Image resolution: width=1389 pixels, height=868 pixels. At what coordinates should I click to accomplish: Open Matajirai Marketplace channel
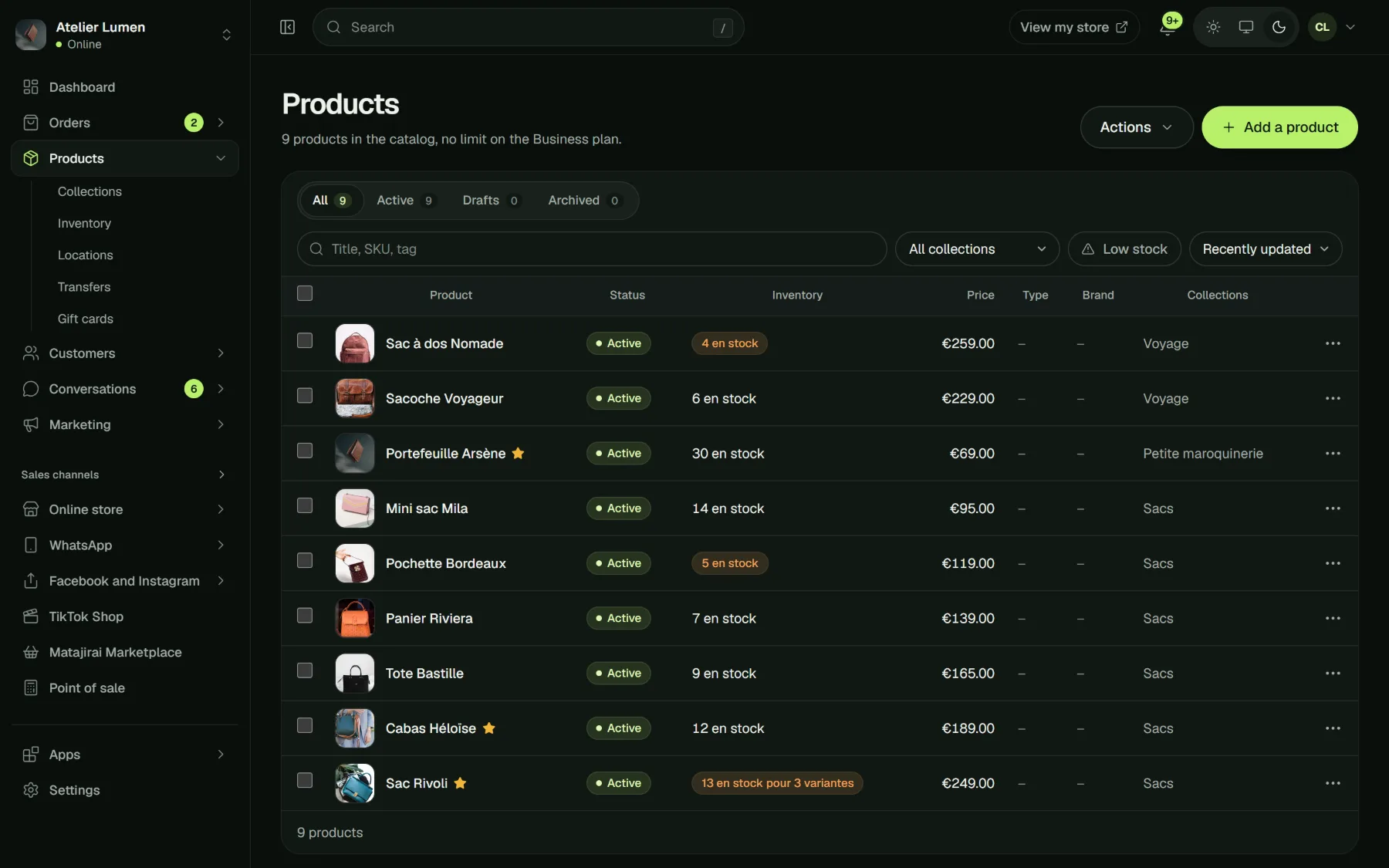pyautogui.click(x=125, y=652)
